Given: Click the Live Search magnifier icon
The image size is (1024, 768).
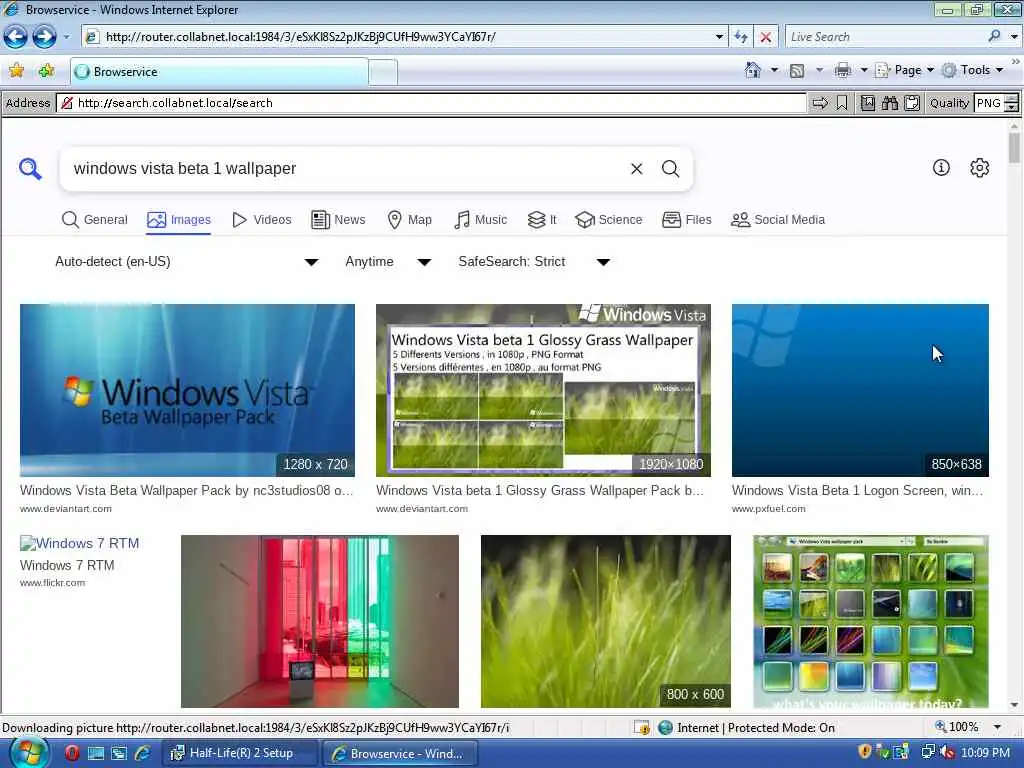Looking at the screenshot, I should 994,37.
